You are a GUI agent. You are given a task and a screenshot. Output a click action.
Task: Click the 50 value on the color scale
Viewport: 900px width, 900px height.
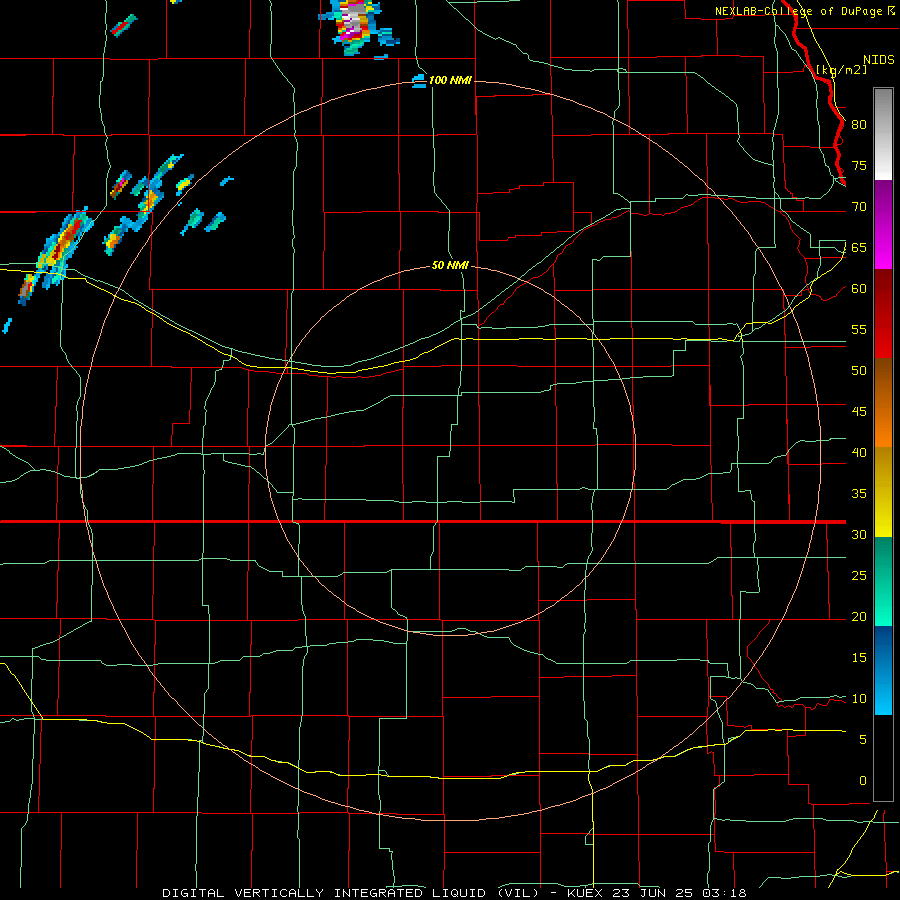pos(859,371)
